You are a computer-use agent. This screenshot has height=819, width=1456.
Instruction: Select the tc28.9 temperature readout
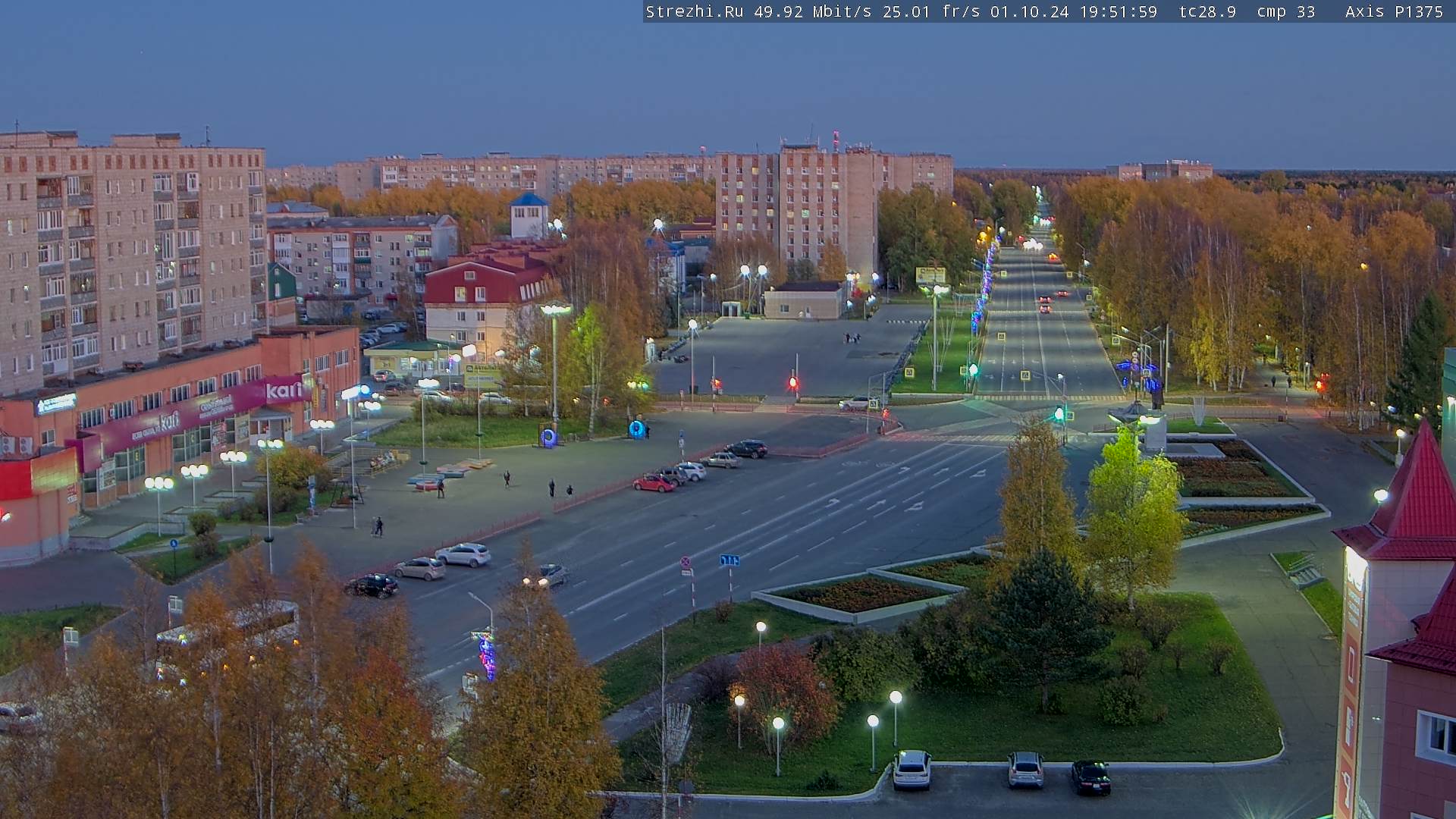click(1207, 12)
